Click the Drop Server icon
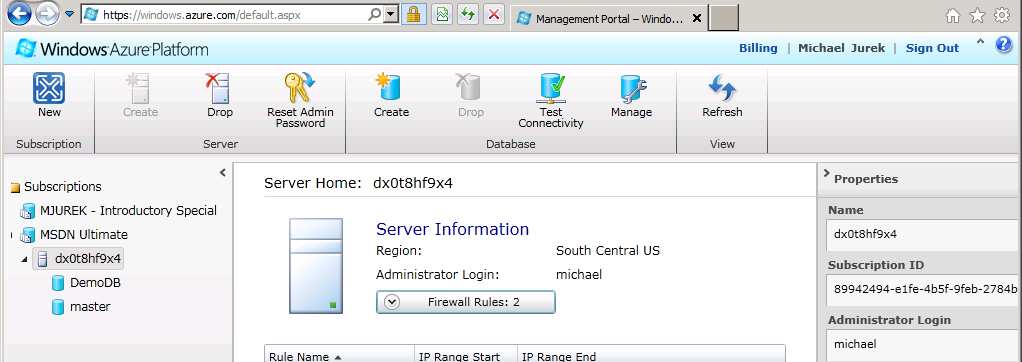The image size is (1022, 362). click(x=218, y=89)
